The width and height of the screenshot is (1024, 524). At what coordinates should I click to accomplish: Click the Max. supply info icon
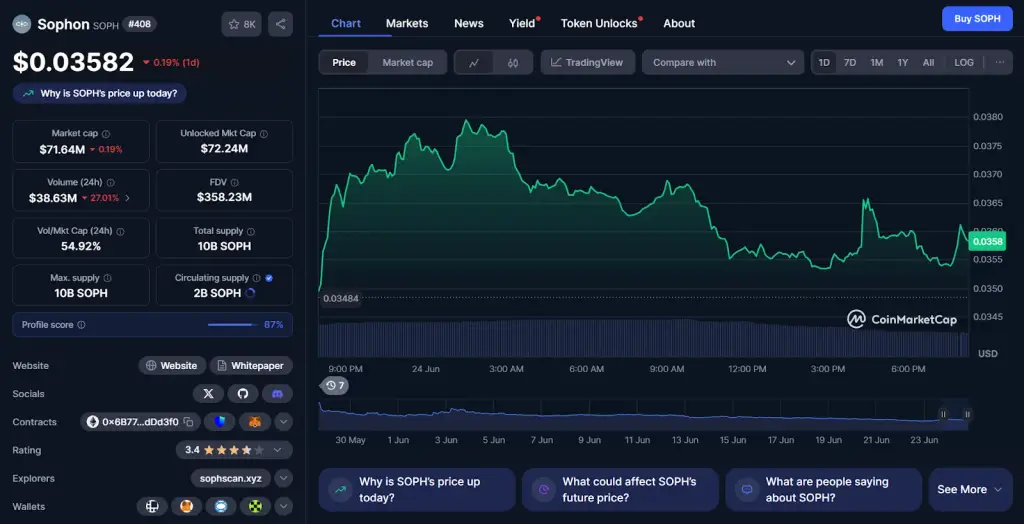pyautogui.click(x=108, y=278)
